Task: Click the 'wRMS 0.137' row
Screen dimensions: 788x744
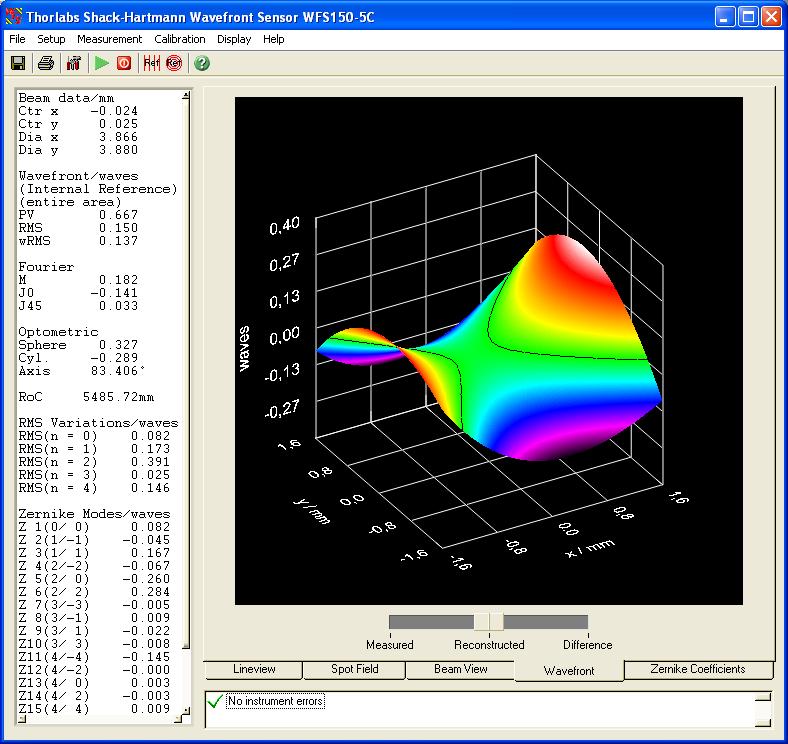Action: pos(78,241)
